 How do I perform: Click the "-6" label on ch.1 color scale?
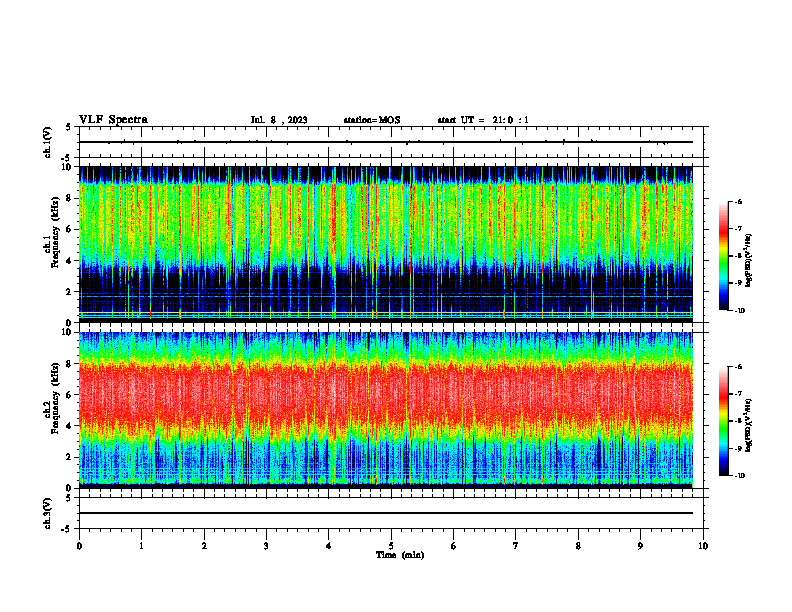click(x=738, y=201)
